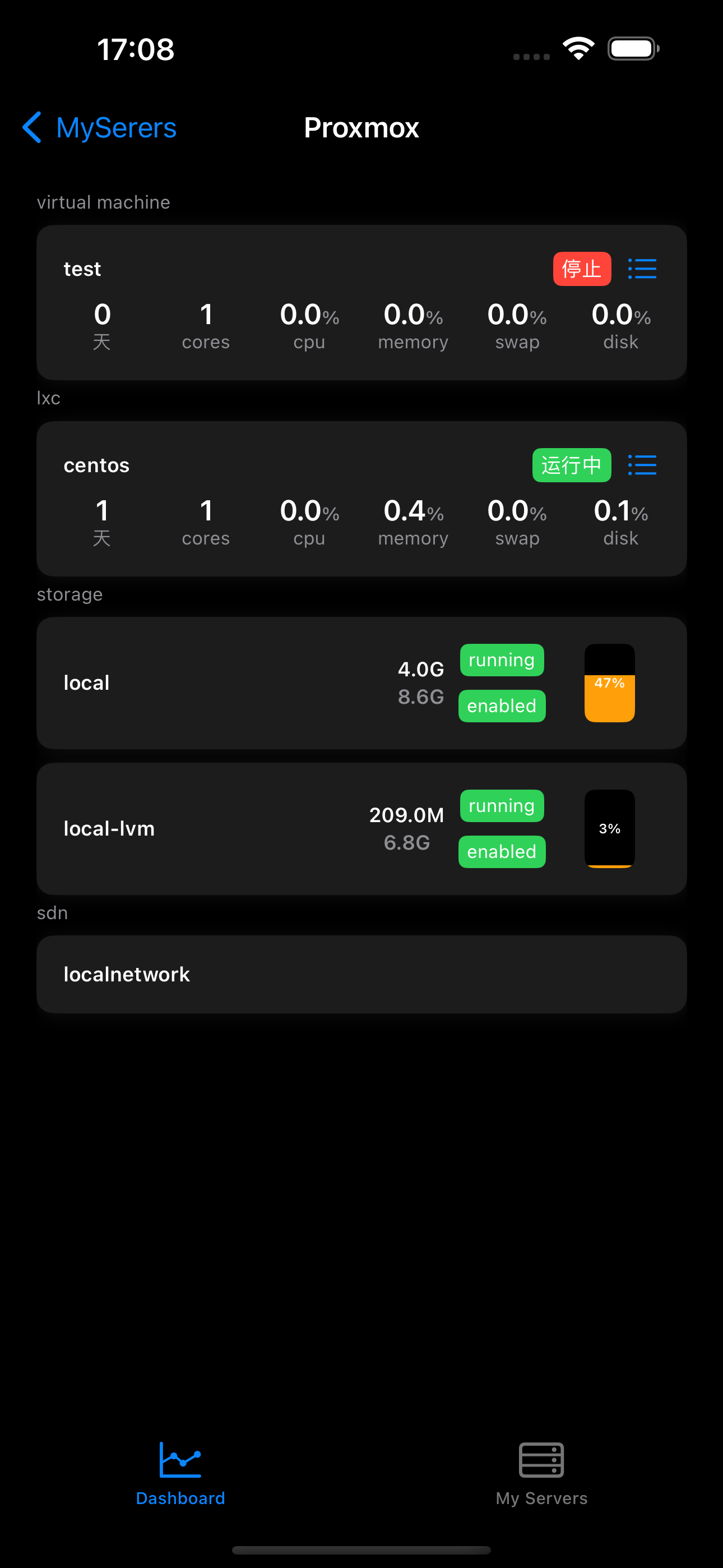Tap the Proxmox page title
Image resolution: width=723 pixels, height=1568 pixels.
[x=361, y=128]
